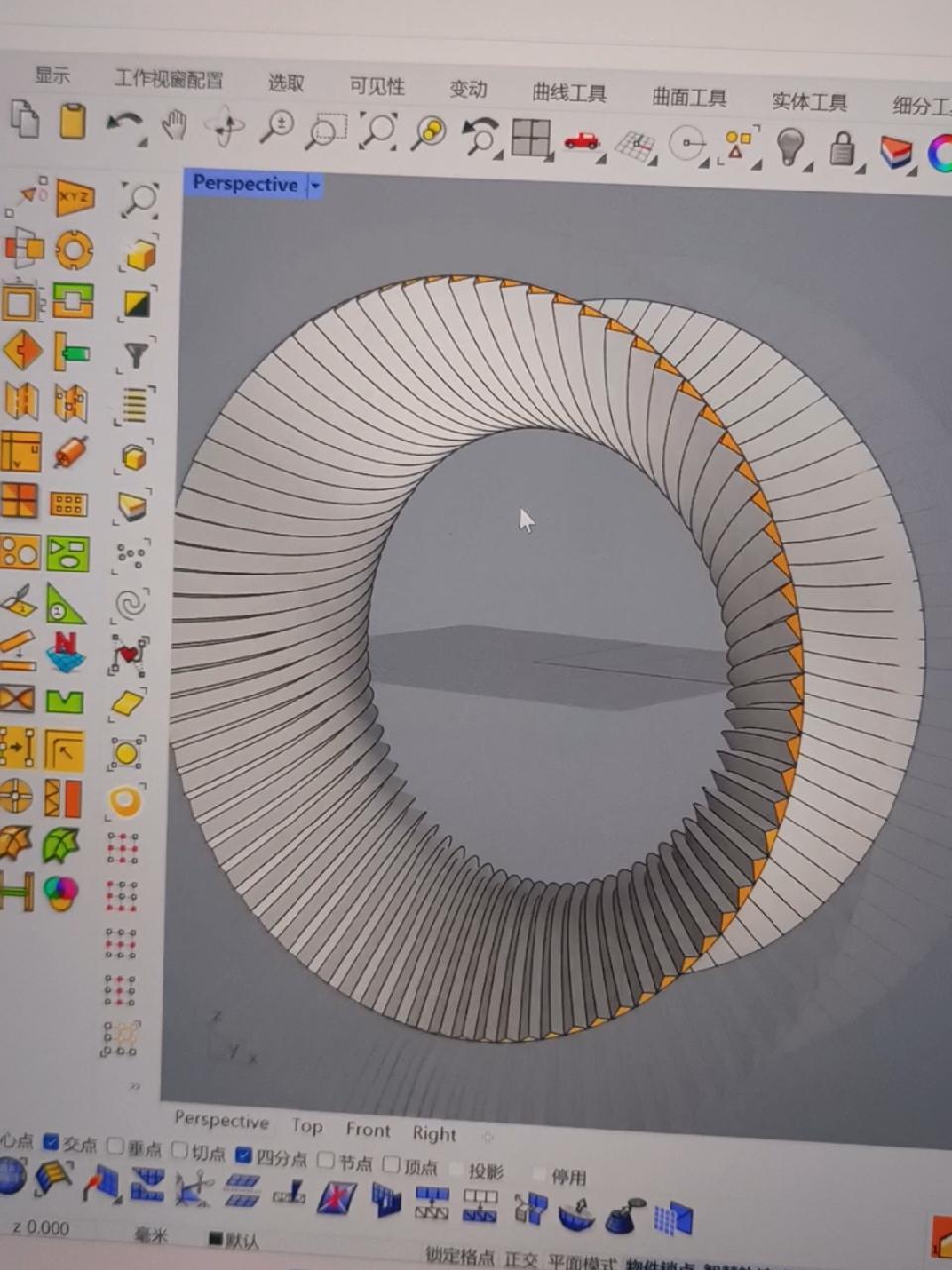
Task: Click the orange ring tool icon
Action: [x=73, y=250]
